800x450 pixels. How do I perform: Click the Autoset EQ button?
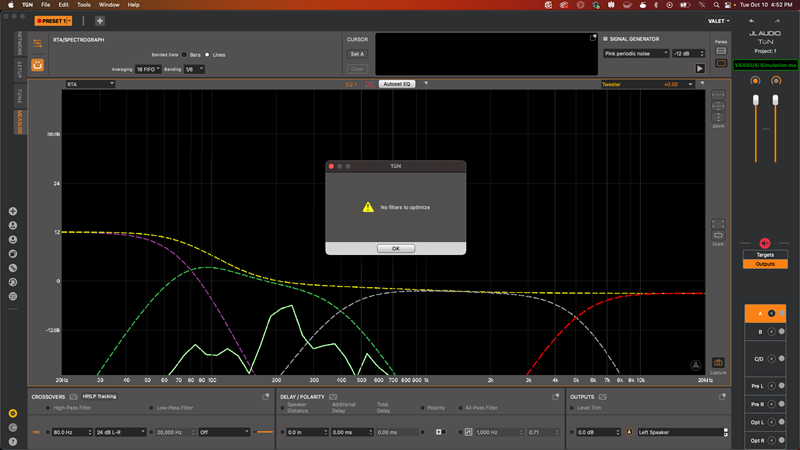coord(397,84)
